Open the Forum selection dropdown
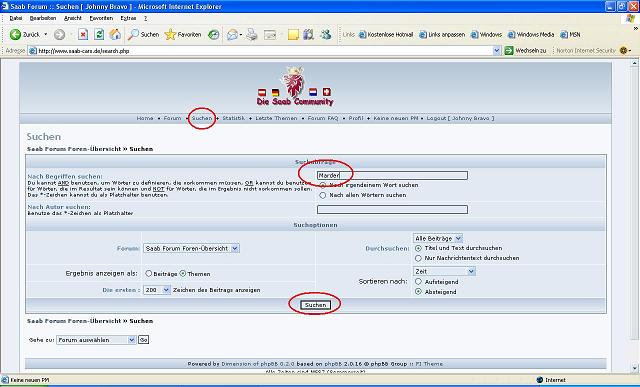Image resolution: width=640 pixels, height=387 pixels. (191, 248)
